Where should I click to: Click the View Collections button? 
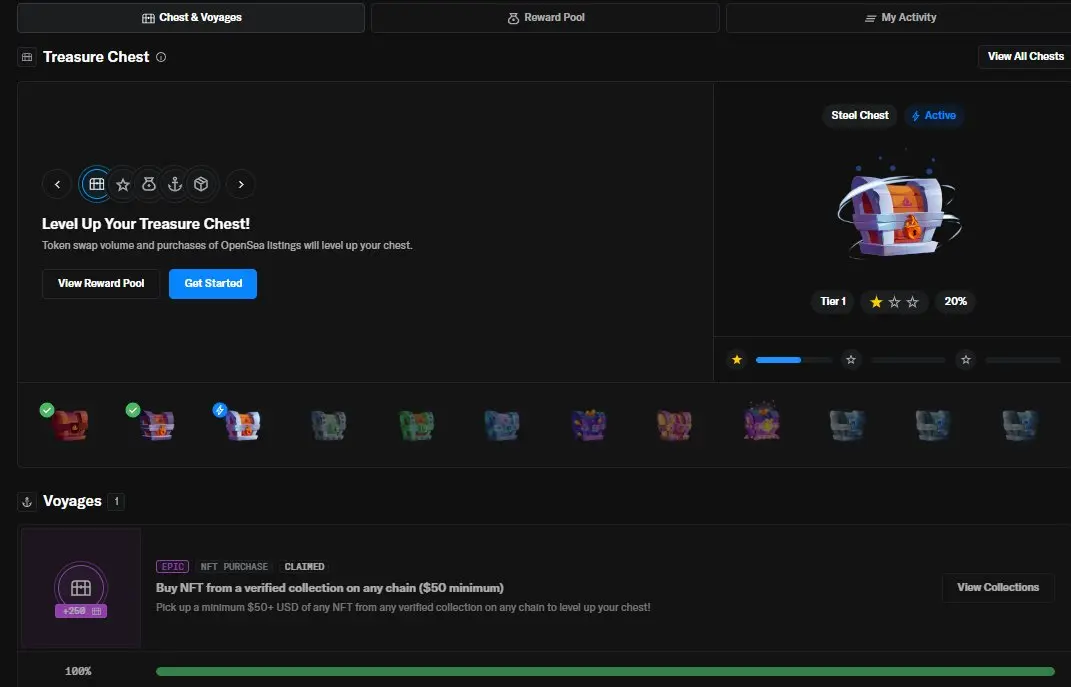click(x=998, y=587)
